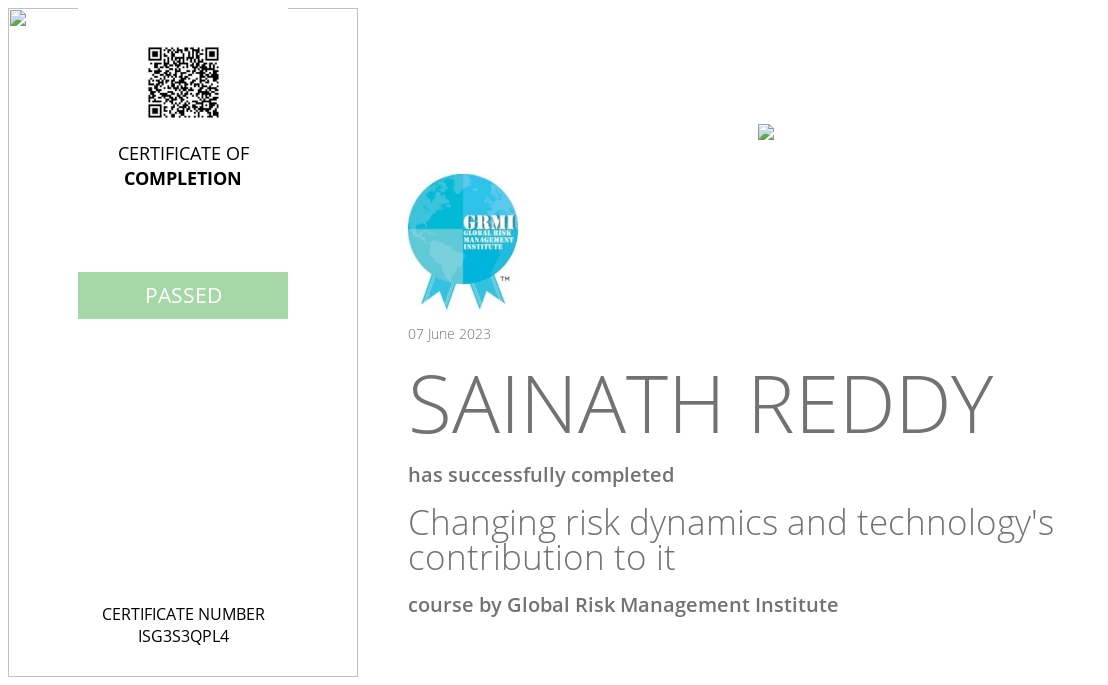Click the broken image icon above the badge
The image size is (1108, 685).
point(766,132)
